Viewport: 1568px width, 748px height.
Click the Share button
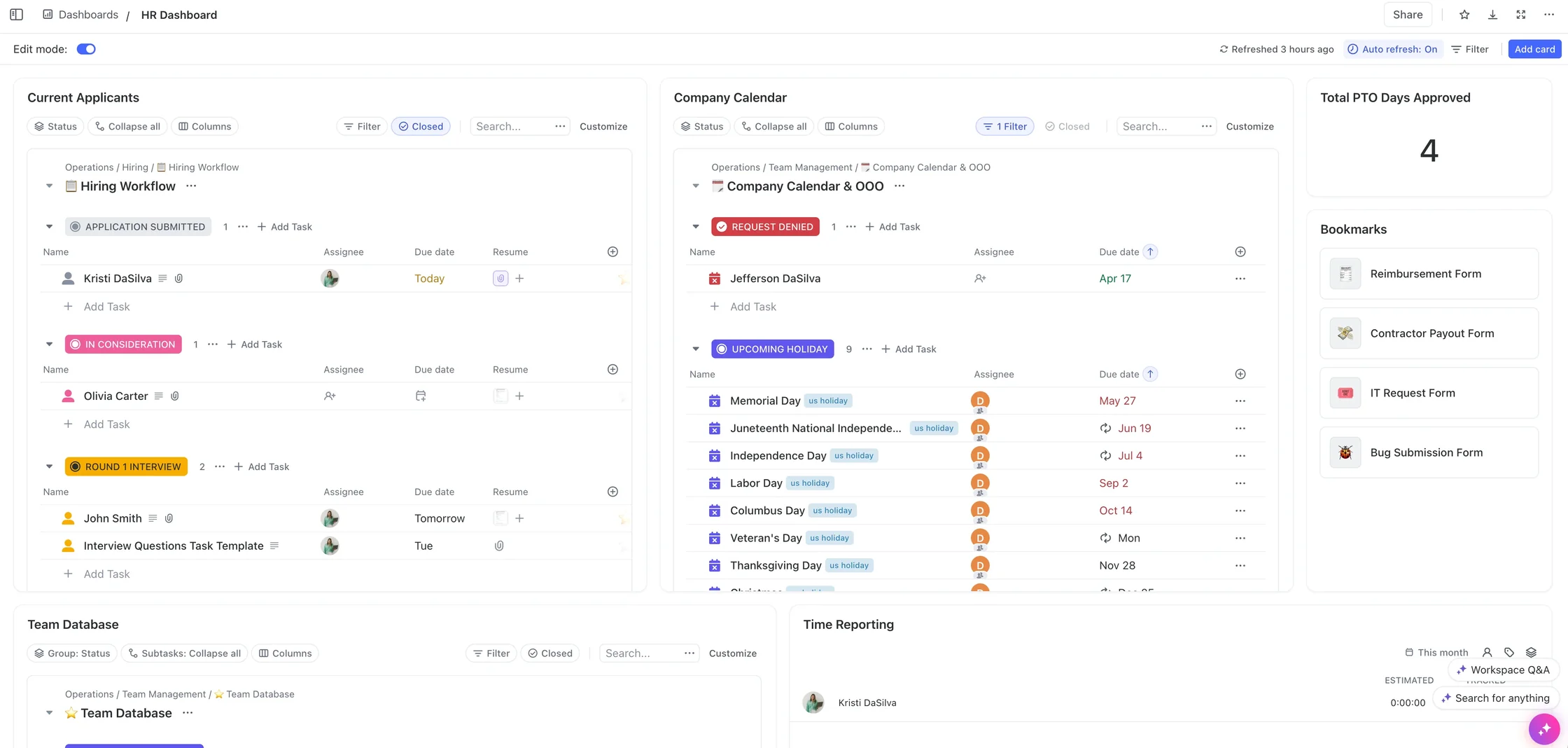[1408, 15]
